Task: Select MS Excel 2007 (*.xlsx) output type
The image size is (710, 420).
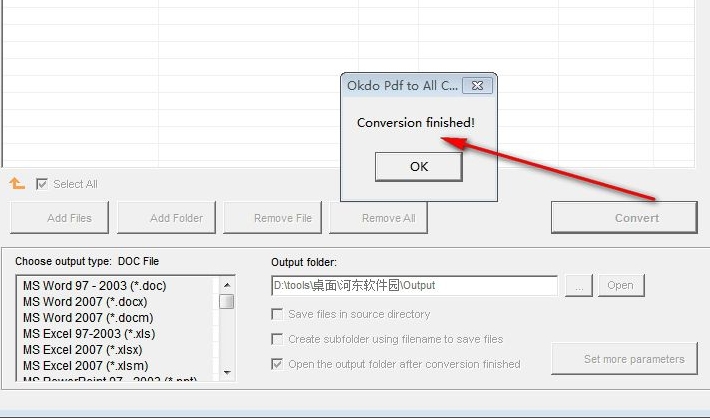Action: tap(83, 349)
